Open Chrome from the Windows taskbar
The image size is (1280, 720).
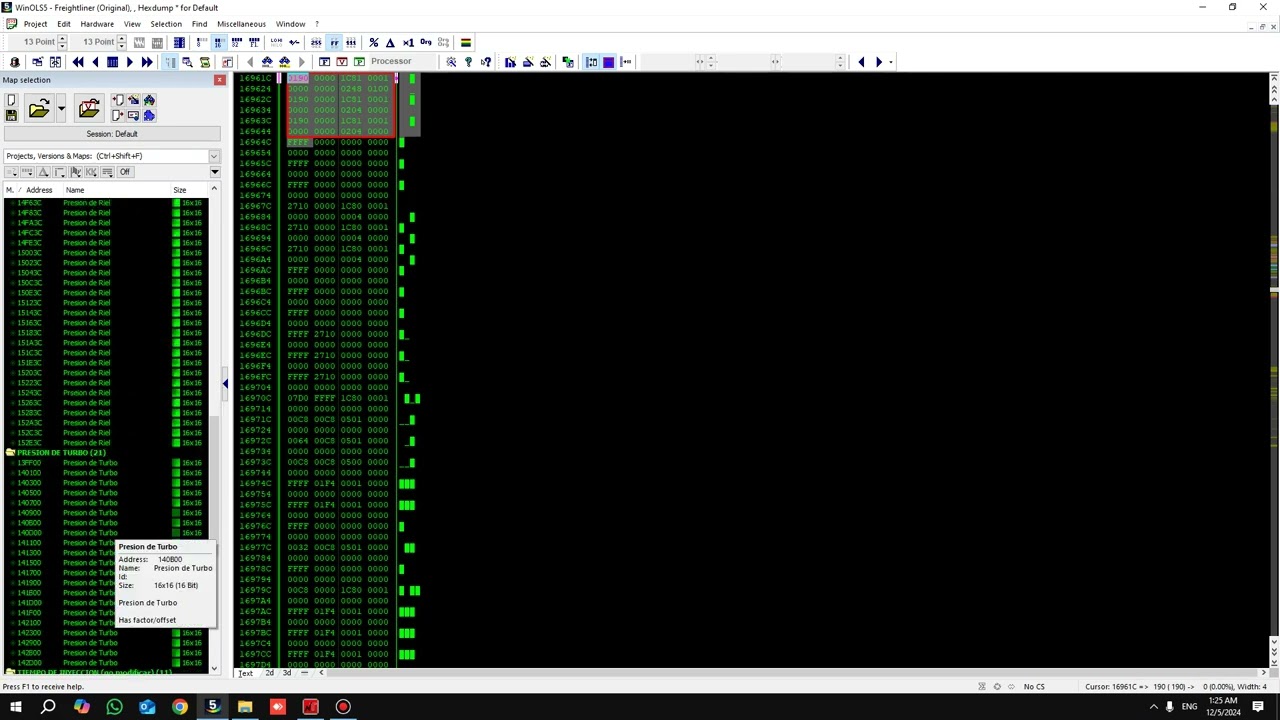coord(179,707)
